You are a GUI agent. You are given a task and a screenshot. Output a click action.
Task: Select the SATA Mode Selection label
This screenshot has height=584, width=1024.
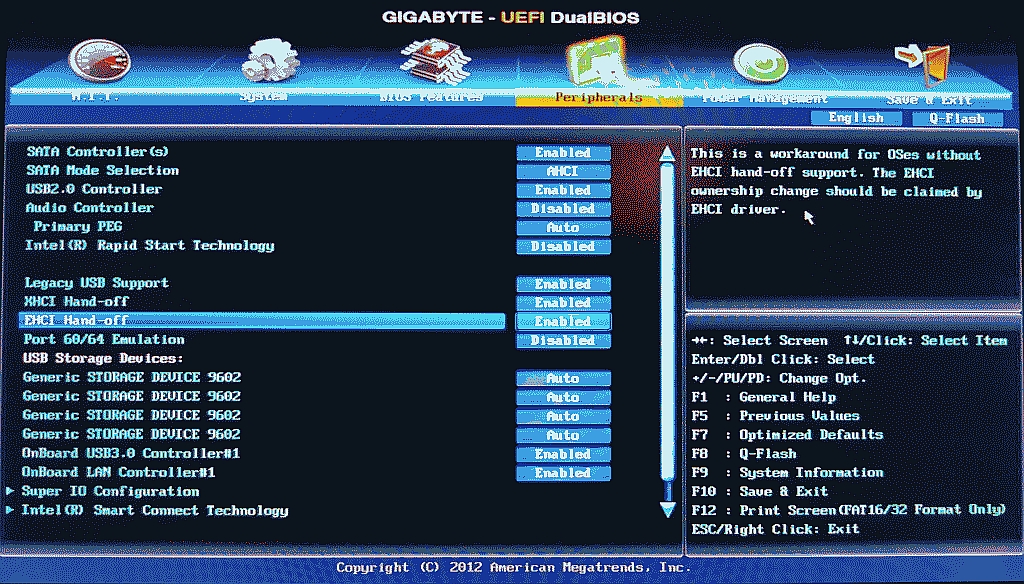pos(103,170)
